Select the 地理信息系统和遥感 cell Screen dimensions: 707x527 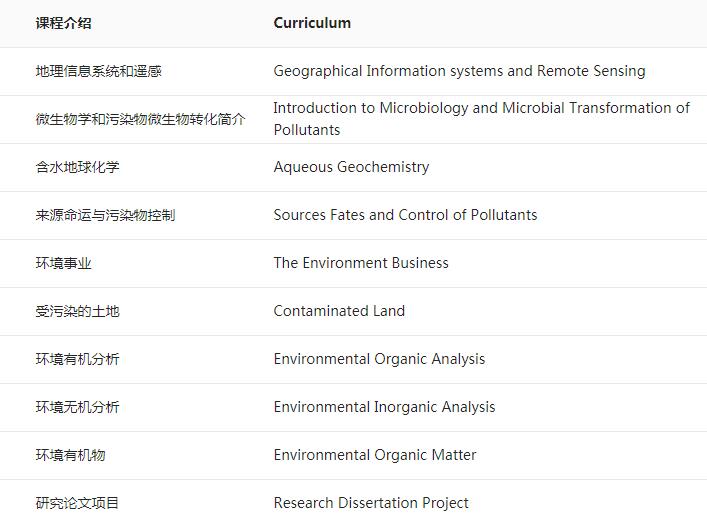tap(98, 71)
